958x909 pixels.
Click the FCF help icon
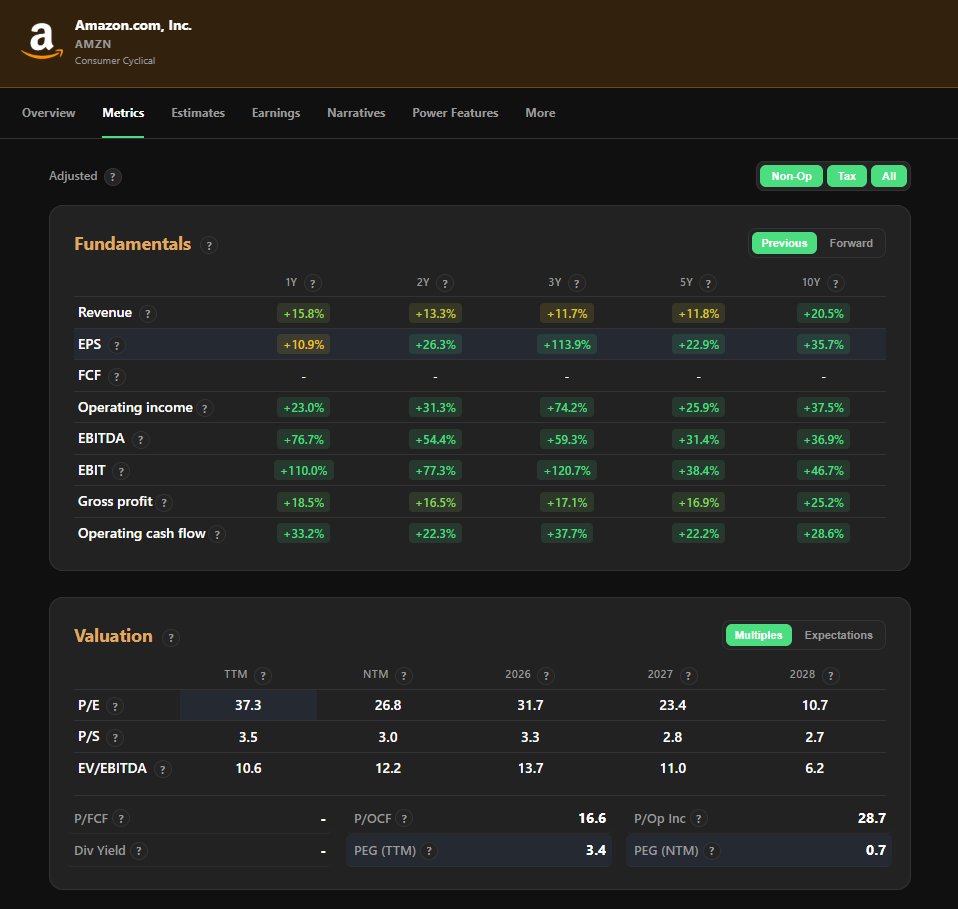coord(117,376)
